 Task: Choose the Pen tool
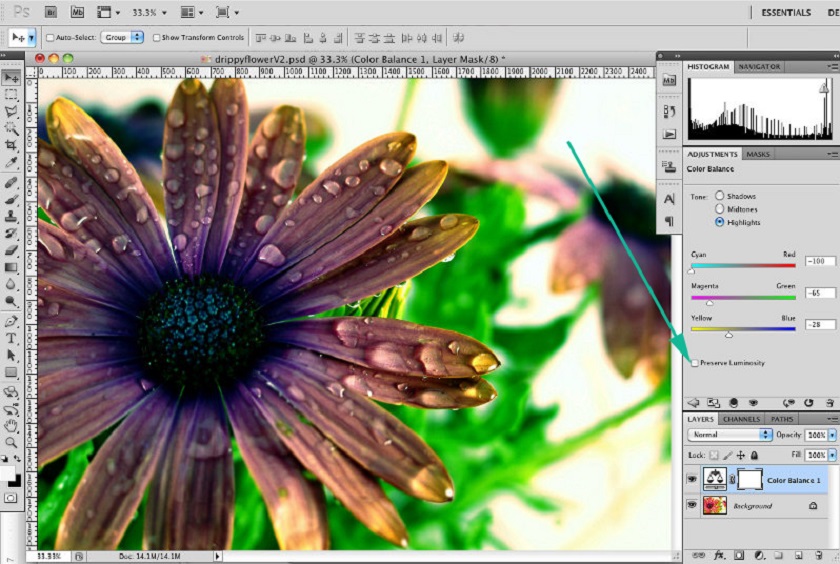(11, 321)
